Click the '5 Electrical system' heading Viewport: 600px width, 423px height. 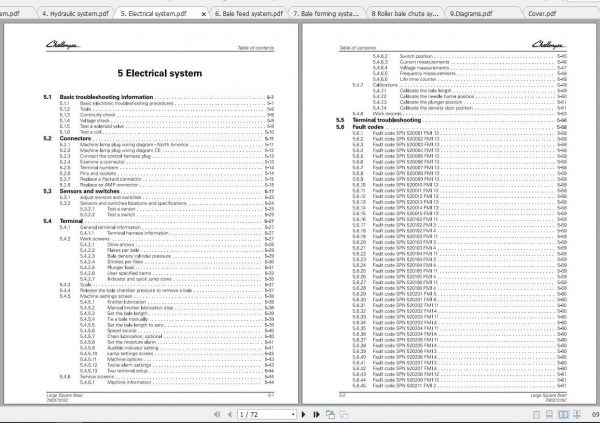point(160,73)
